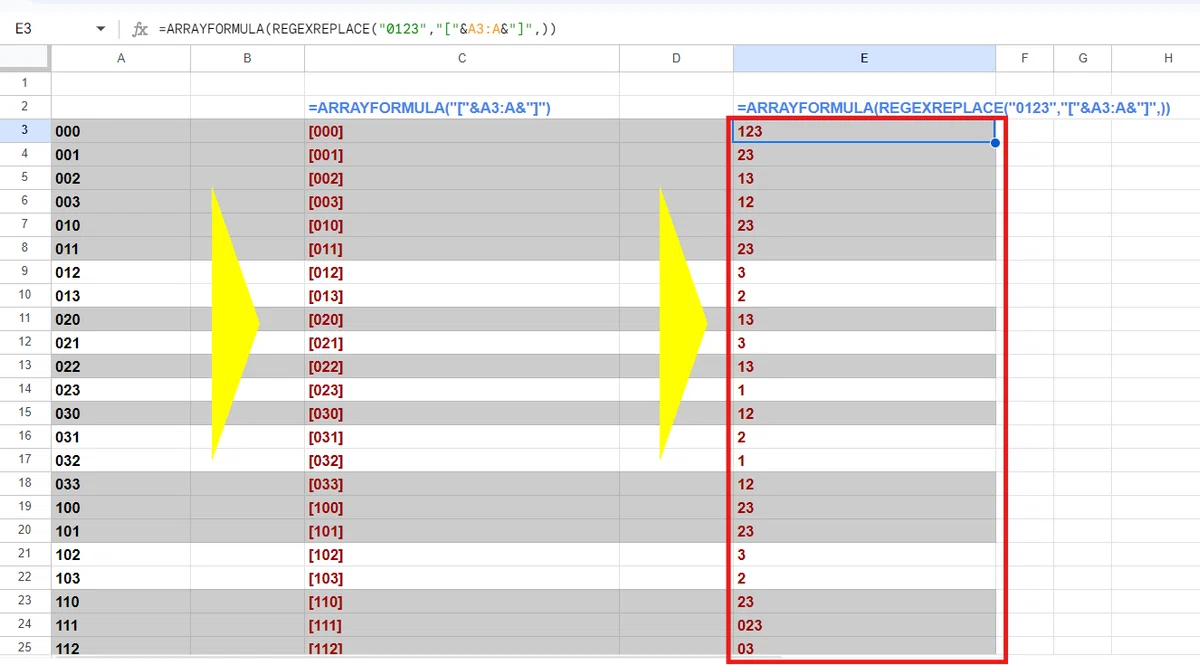This screenshot has height=665, width=1200.
Task: Select cell C23 containing [110]
Action: click(x=462, y=601)
